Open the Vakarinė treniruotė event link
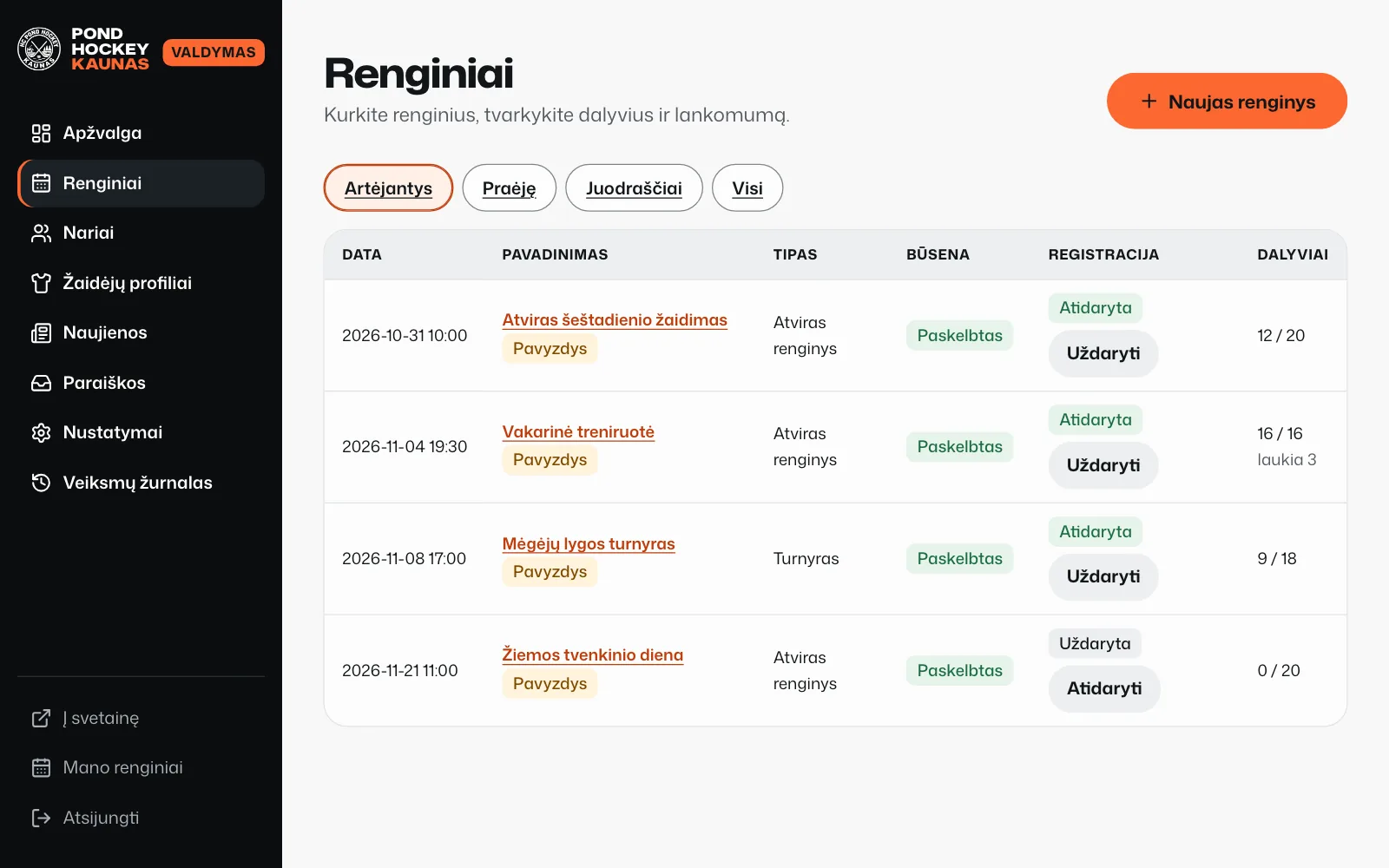This screenshot has width=1389, height=868. [x=578, y=431]
